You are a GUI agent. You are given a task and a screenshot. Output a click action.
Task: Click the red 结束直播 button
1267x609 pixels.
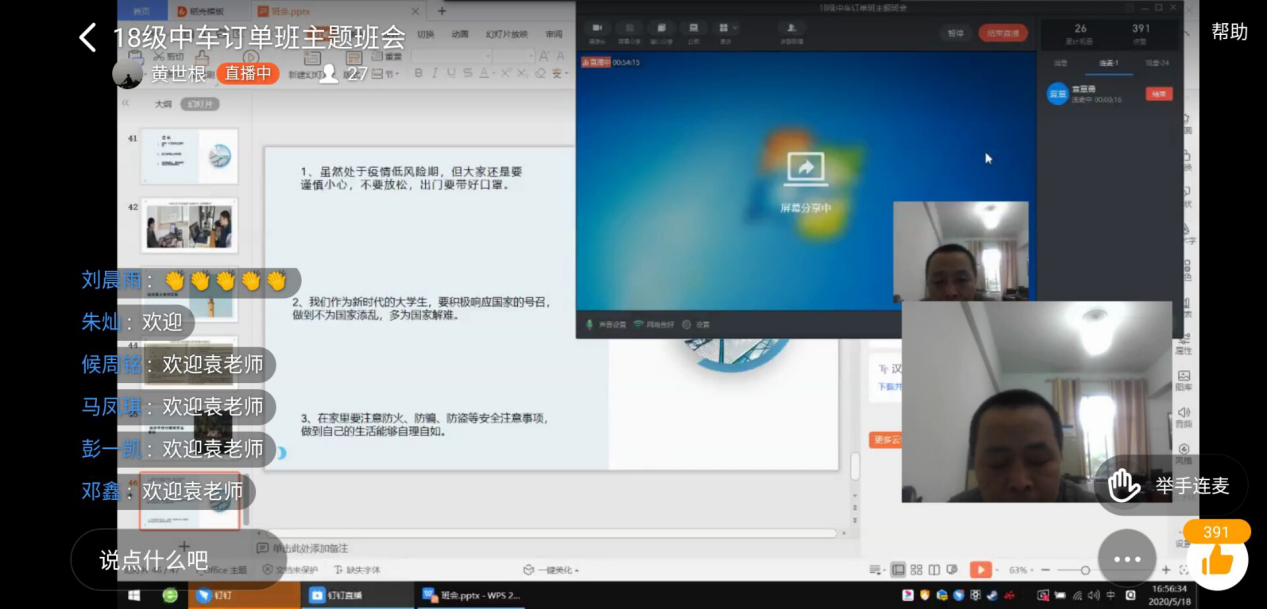click(1002, 33)
